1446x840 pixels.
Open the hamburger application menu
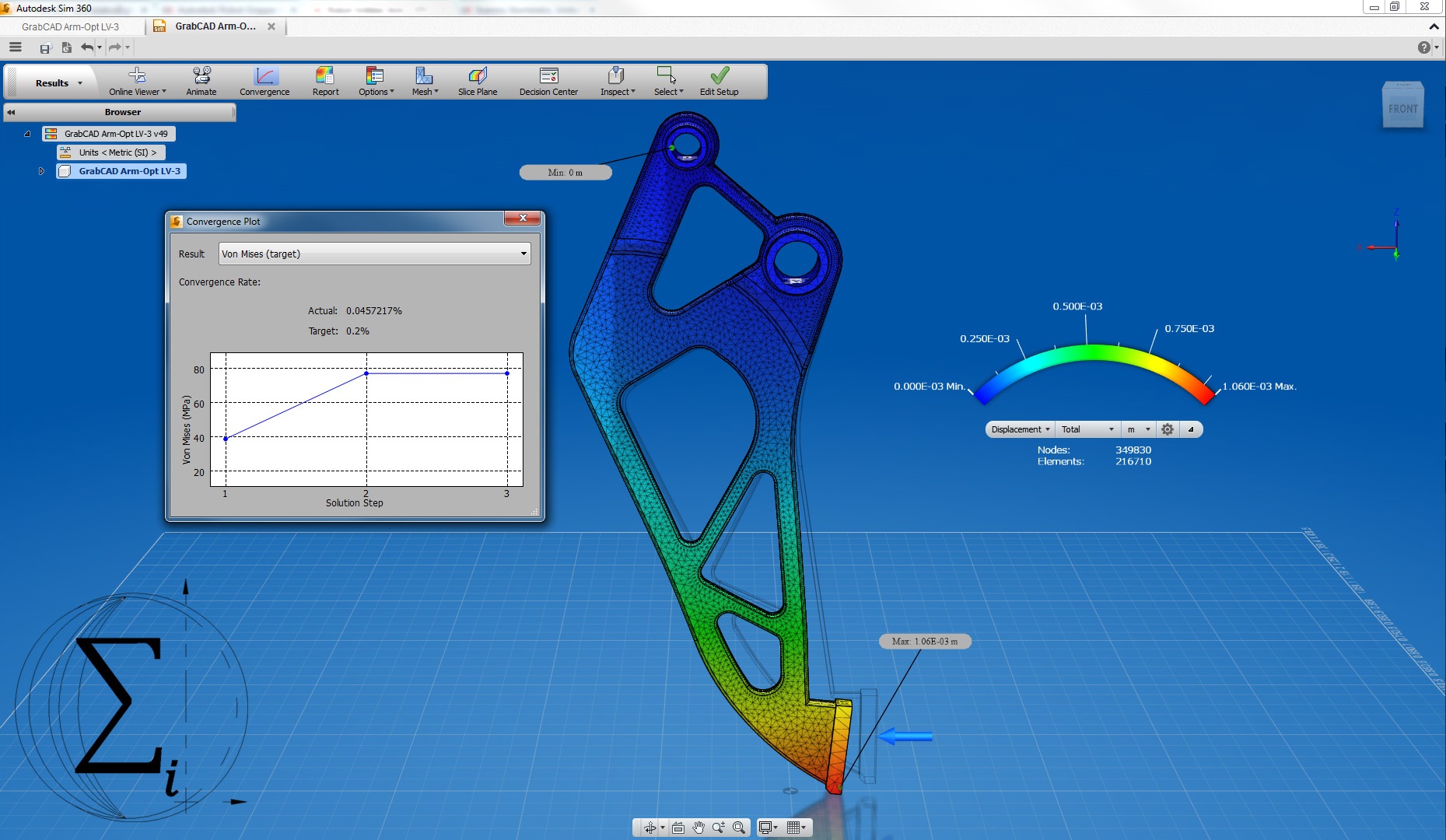coord(16,47)
